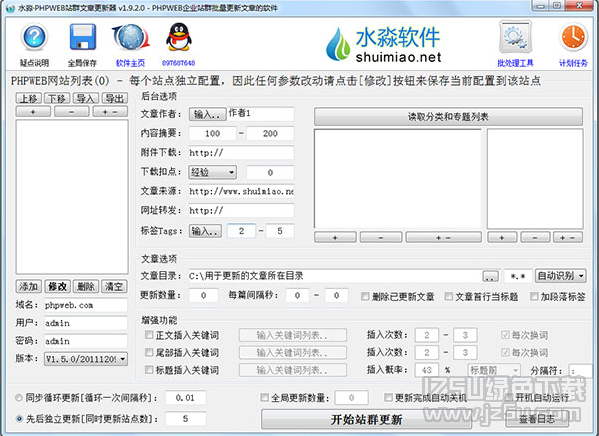599x436 pixels.
Task: Open the 版本 V1.5.0 dropdown
Action: click(86, 359)
